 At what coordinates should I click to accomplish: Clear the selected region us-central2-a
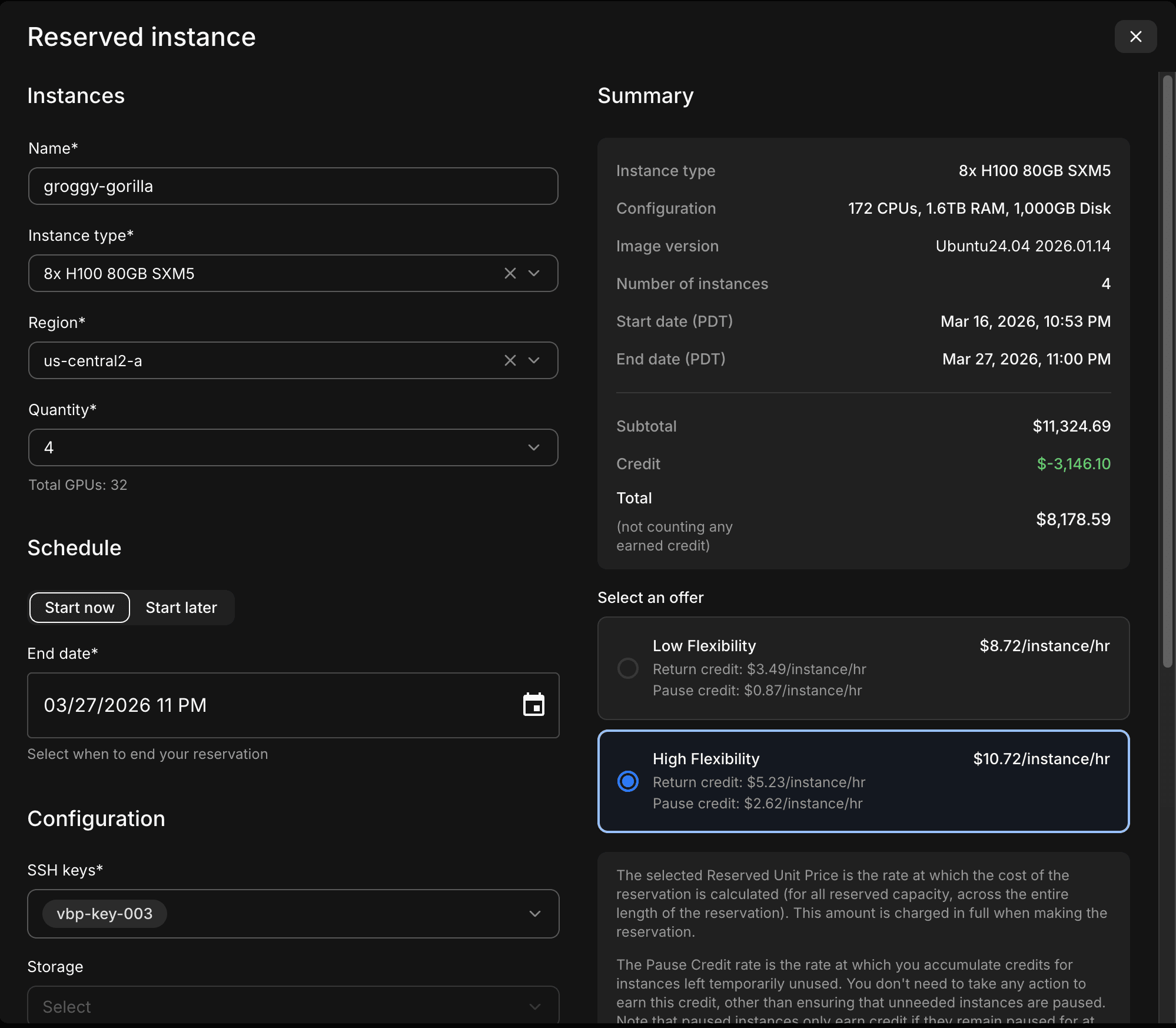pos(510,360)
